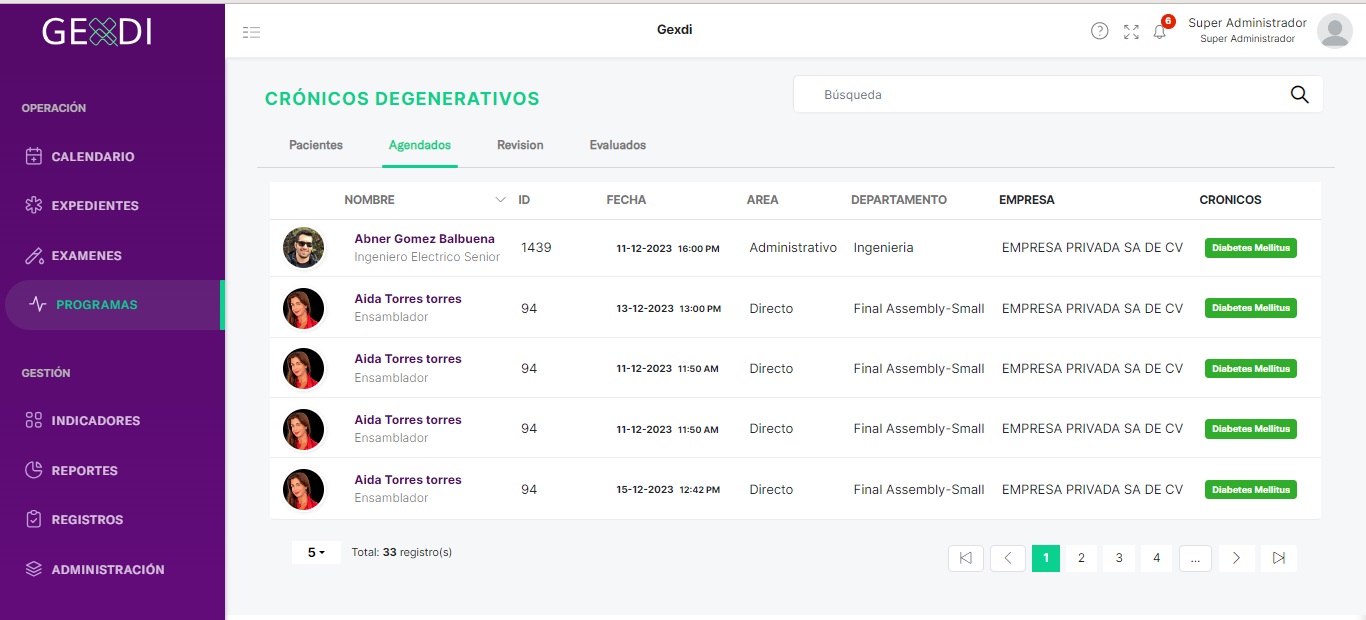Switch to the Revision tab
The height and width of the screenshot is (620, 1366).
[x=520, y=145]
